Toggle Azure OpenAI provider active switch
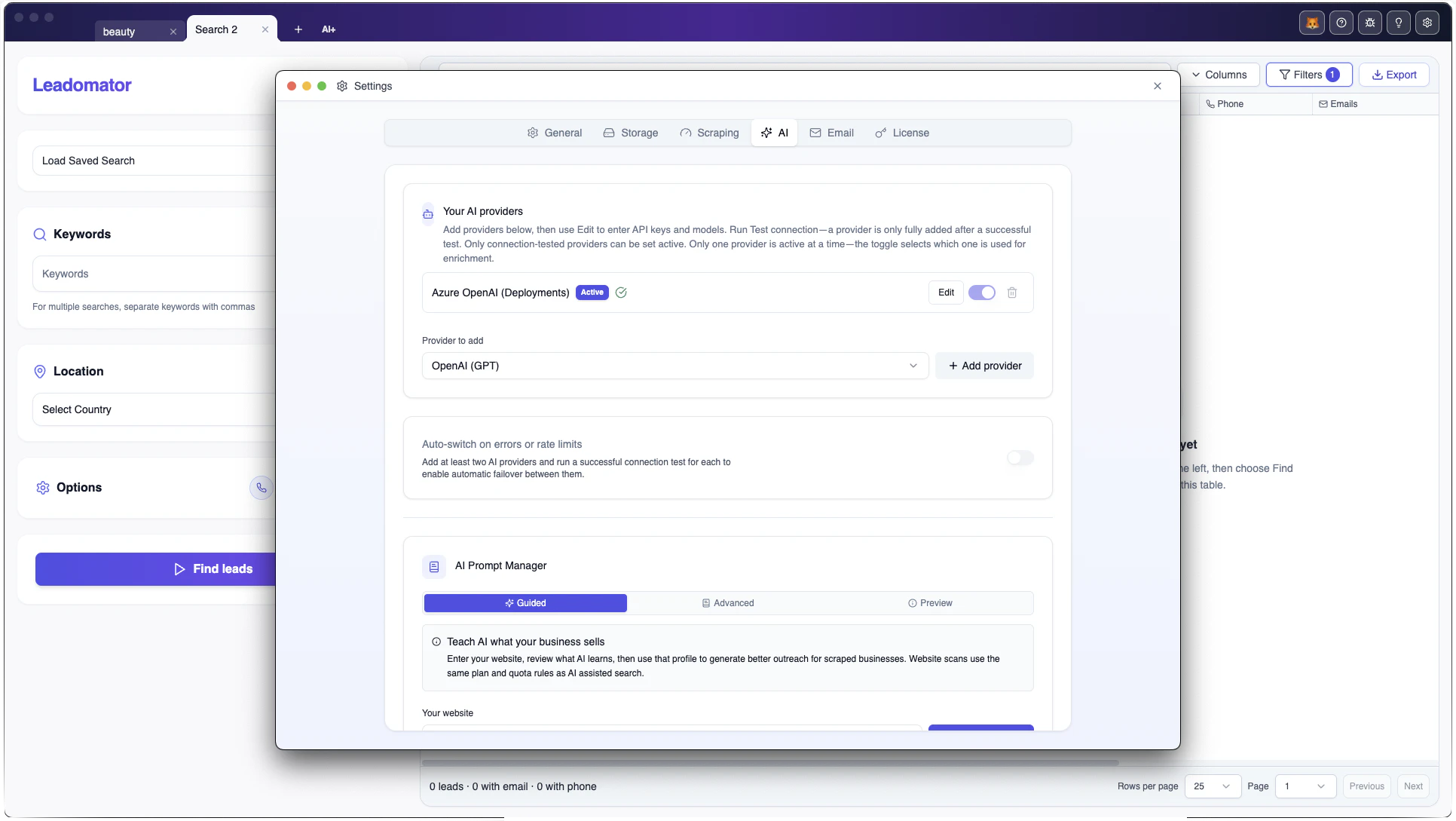1456x821 pixels. [x=982, y=293]
